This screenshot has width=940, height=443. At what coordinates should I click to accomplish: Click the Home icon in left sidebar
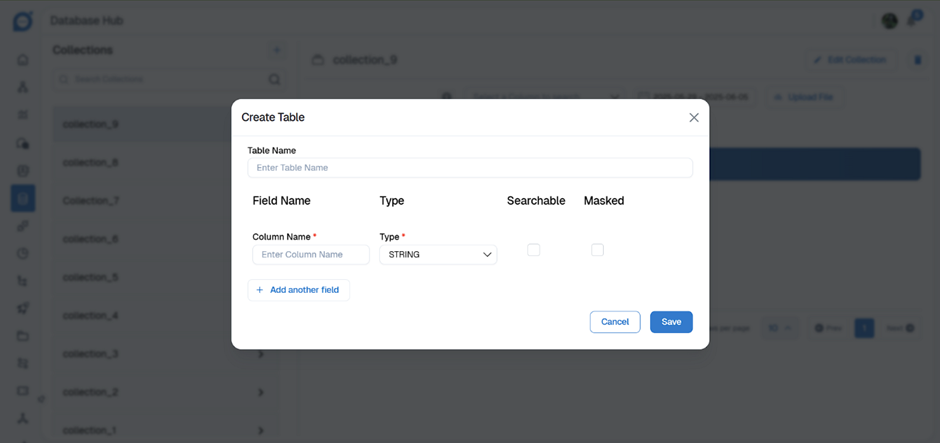coord(23,60)
